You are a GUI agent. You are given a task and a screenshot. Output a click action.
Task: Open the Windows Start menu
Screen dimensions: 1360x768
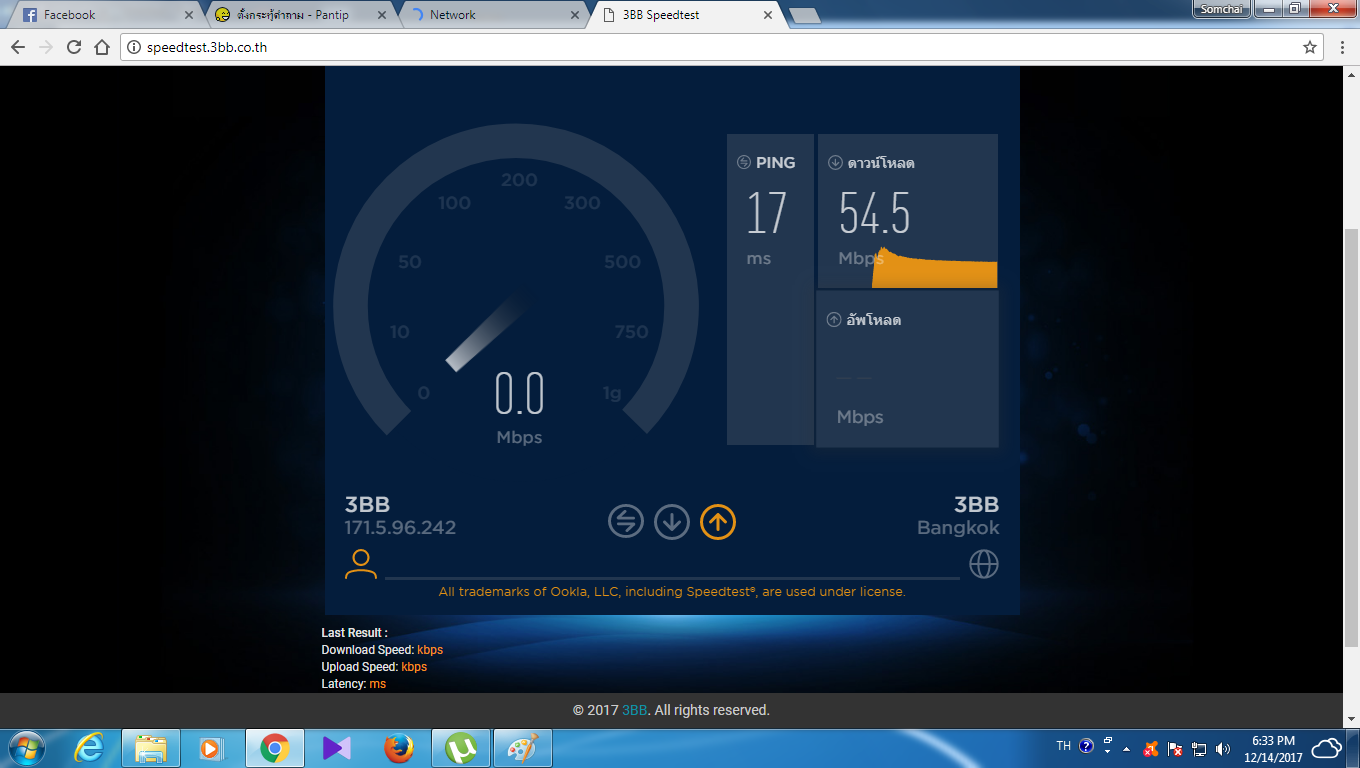26,748
